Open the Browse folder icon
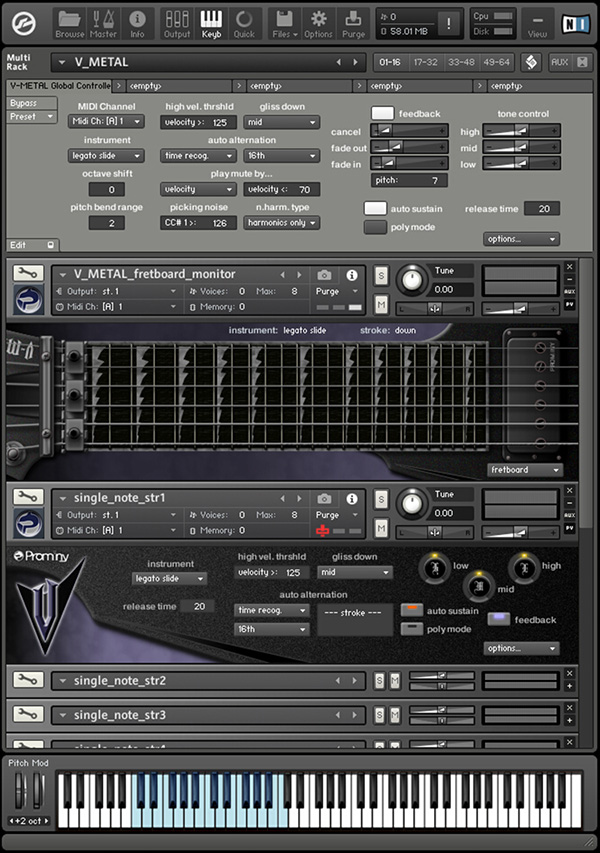Viewport: 600px width, 853px height. 69,20
